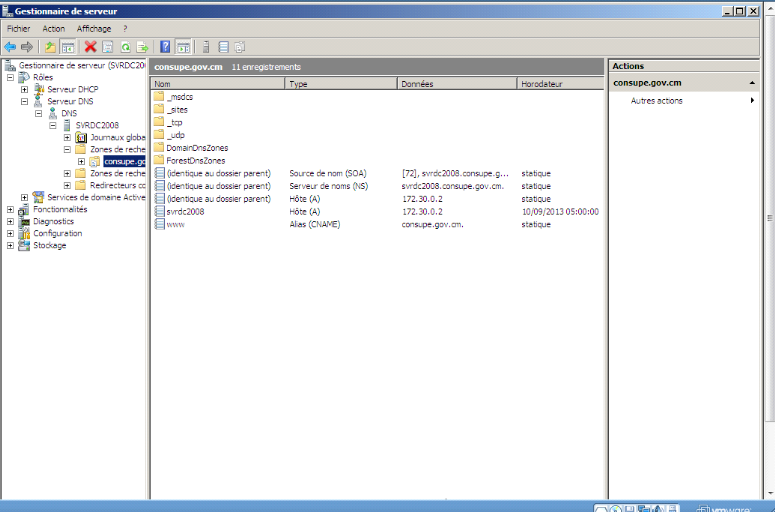Open Help with the blue question icon
This screenshot has width=775, height=512.
(165, 47)
